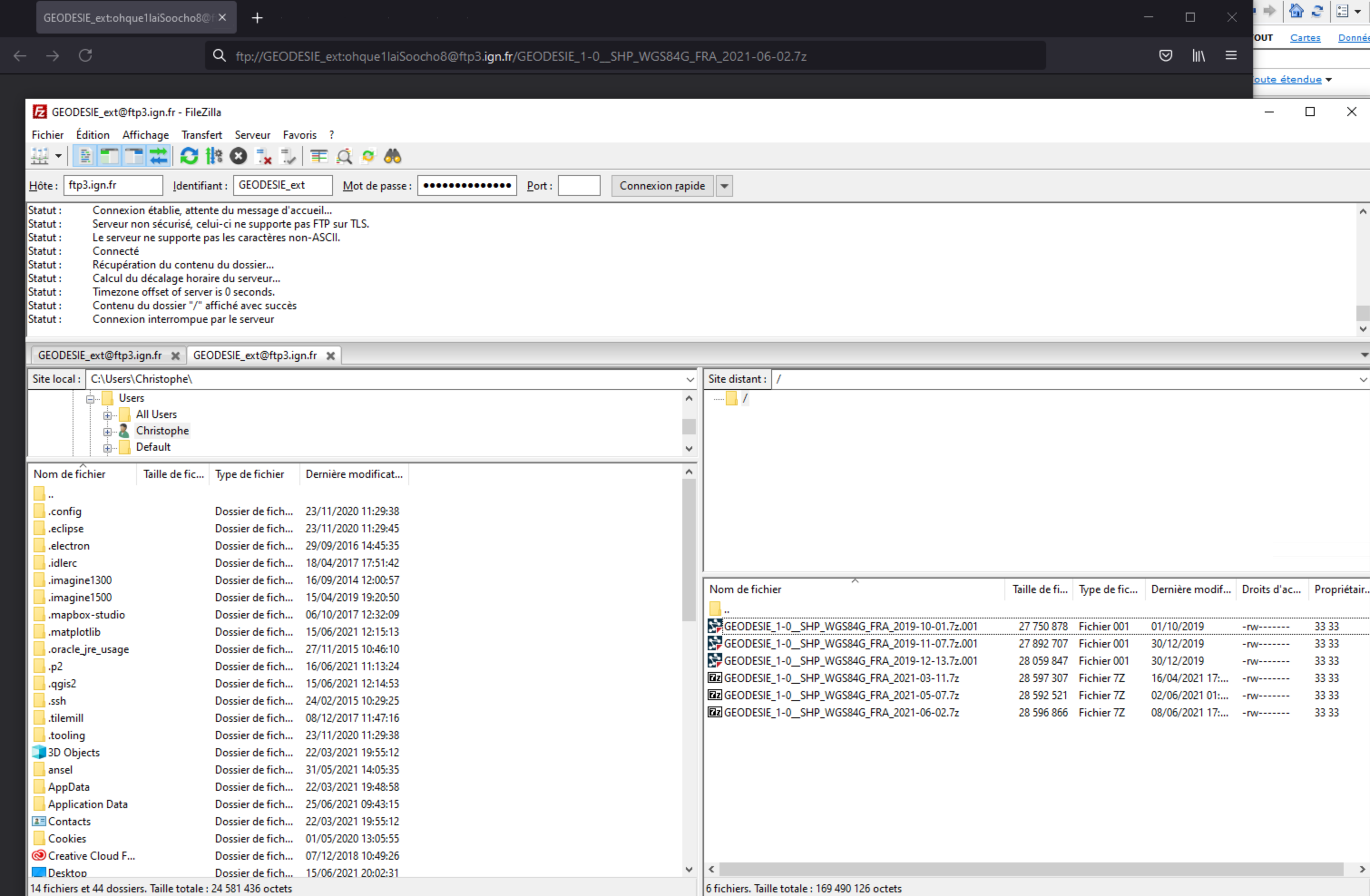Click the Connexion rapide button
Image resolution: width=1370 pixels, height=896 pixels.
click(662, 186)
